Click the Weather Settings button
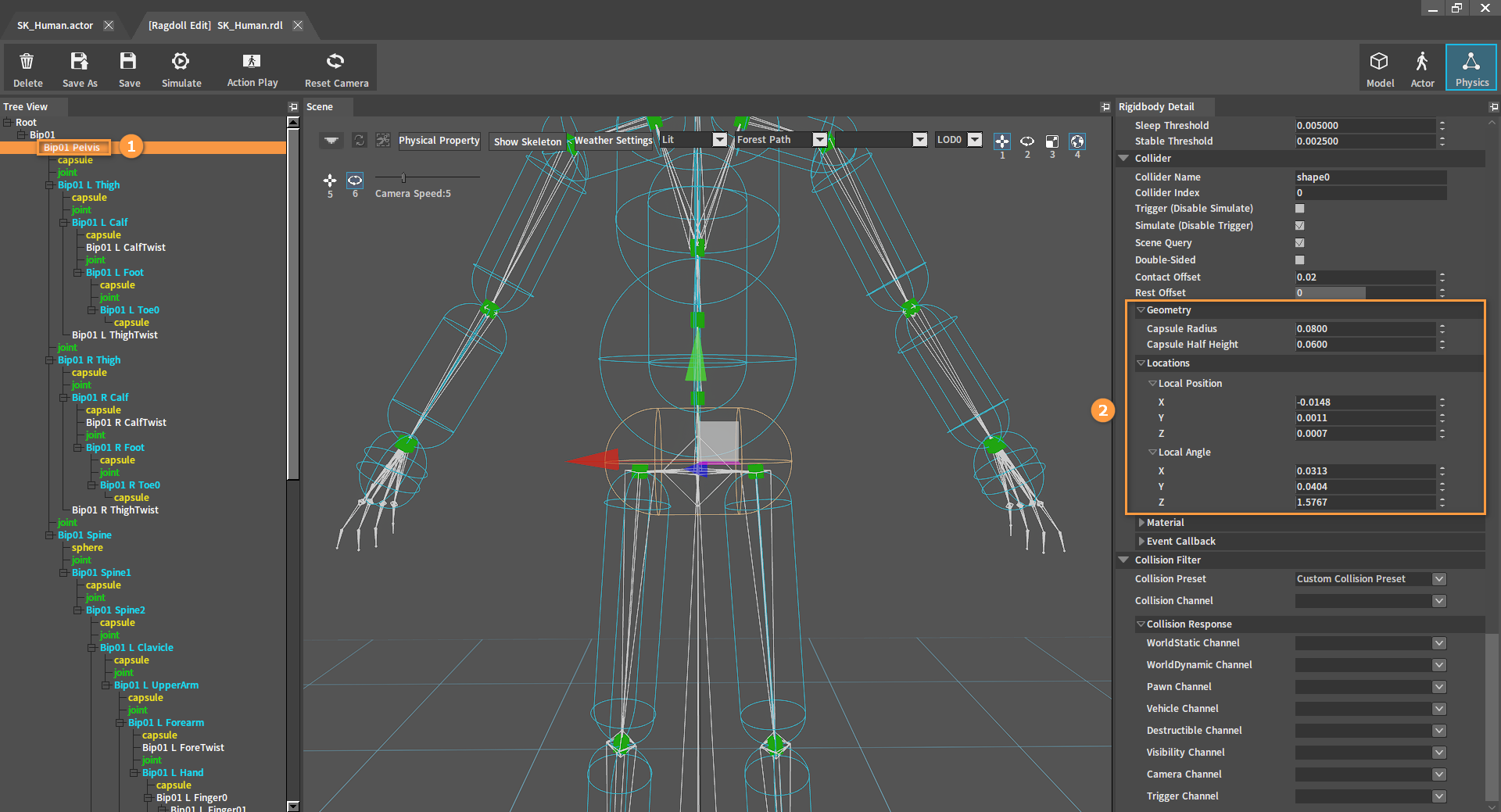This screenshot has height=812, width=1501. (614, 141)
